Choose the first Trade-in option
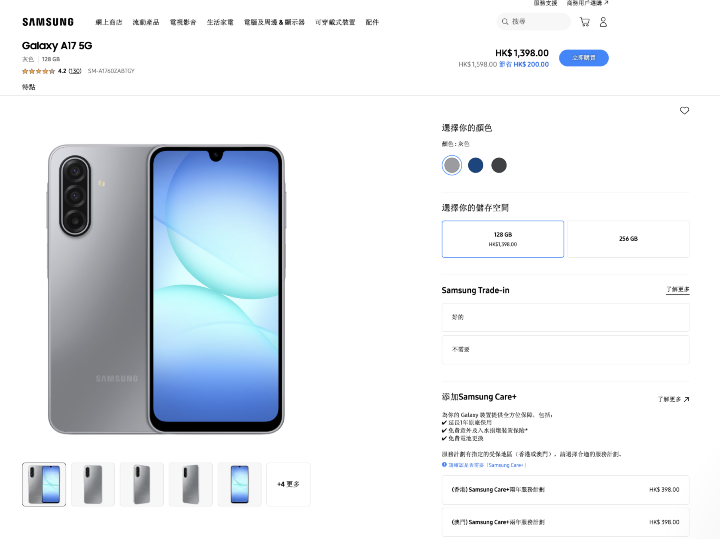 (x=566, y=317)
